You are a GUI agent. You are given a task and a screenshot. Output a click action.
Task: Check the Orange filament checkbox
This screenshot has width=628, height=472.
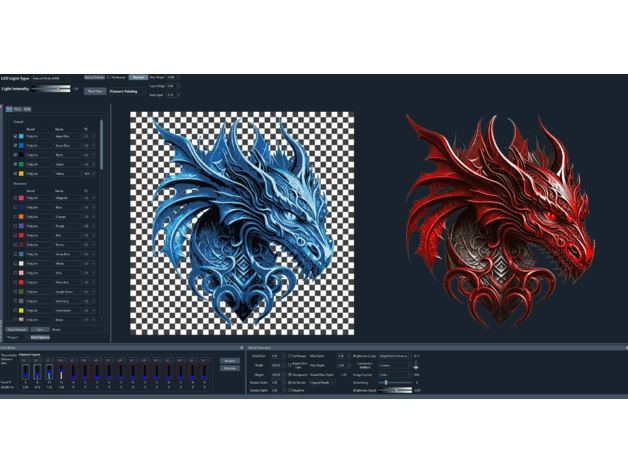pyautogui.click(x=16, y=217)
